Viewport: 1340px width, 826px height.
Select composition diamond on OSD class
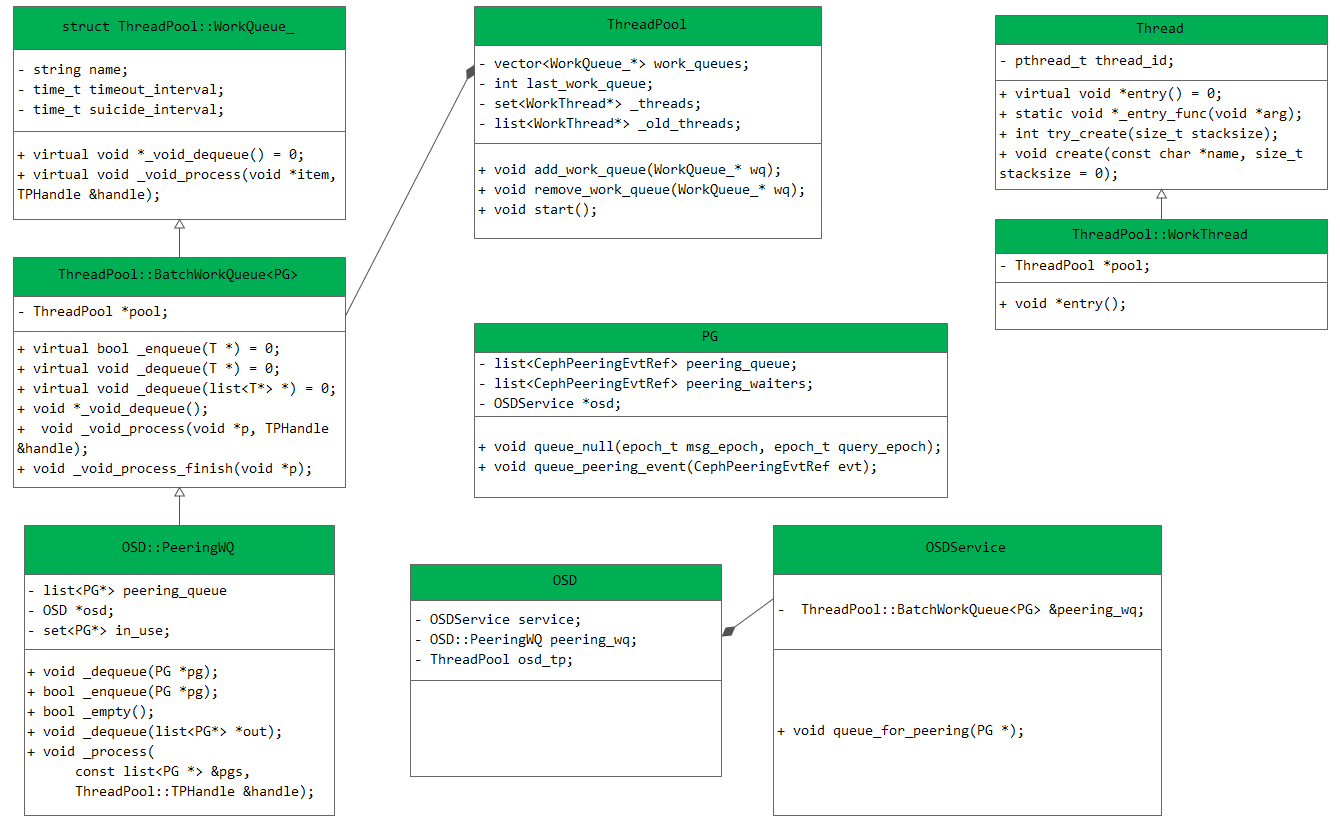tap(729, 631)
